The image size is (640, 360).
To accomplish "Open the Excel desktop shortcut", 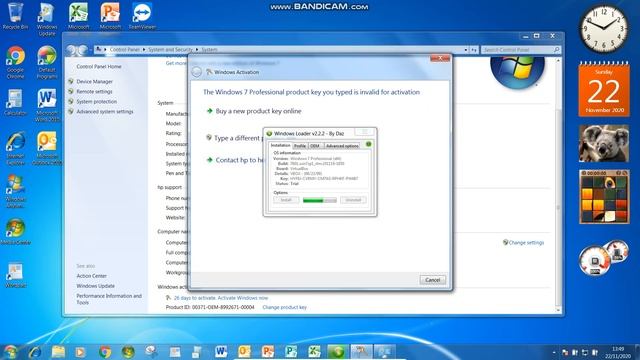I will click(78, 16).
